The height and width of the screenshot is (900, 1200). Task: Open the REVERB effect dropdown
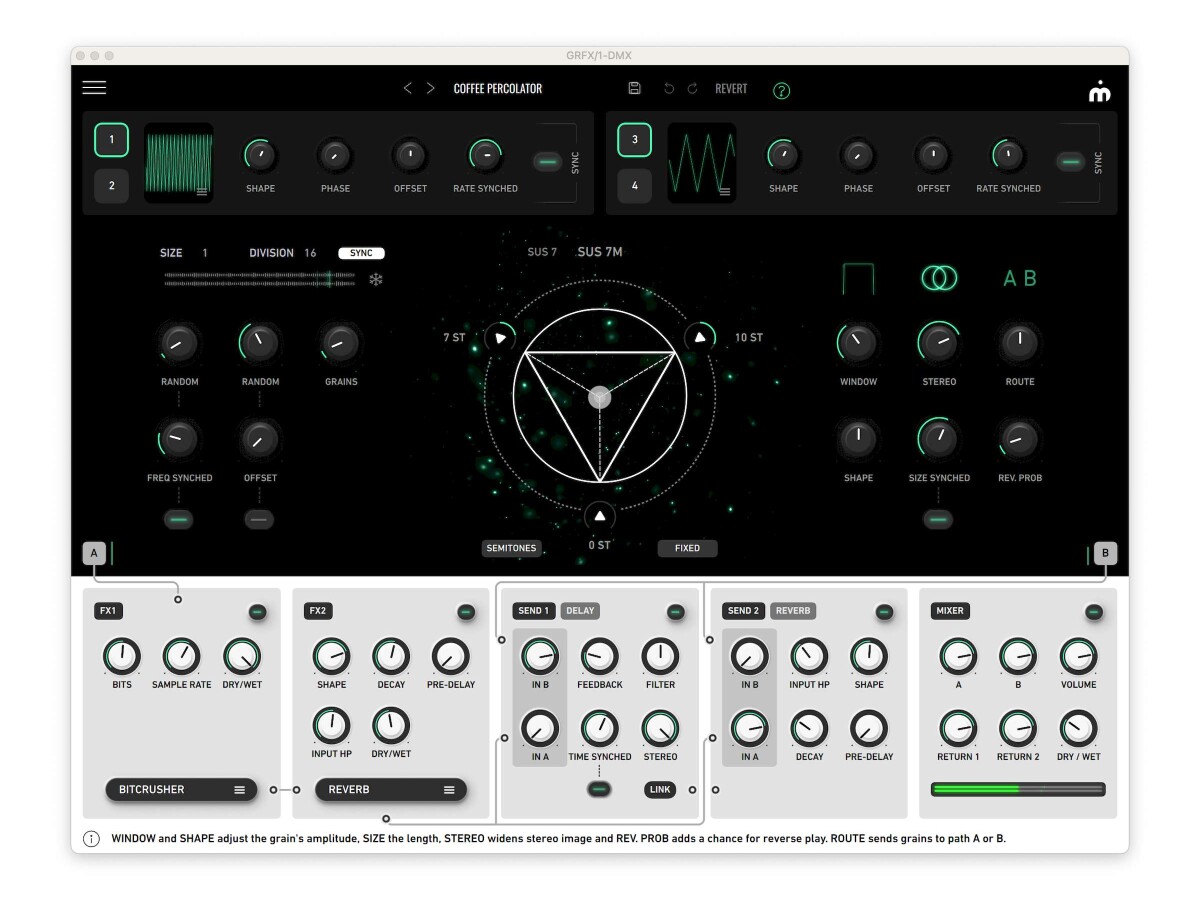390,789
